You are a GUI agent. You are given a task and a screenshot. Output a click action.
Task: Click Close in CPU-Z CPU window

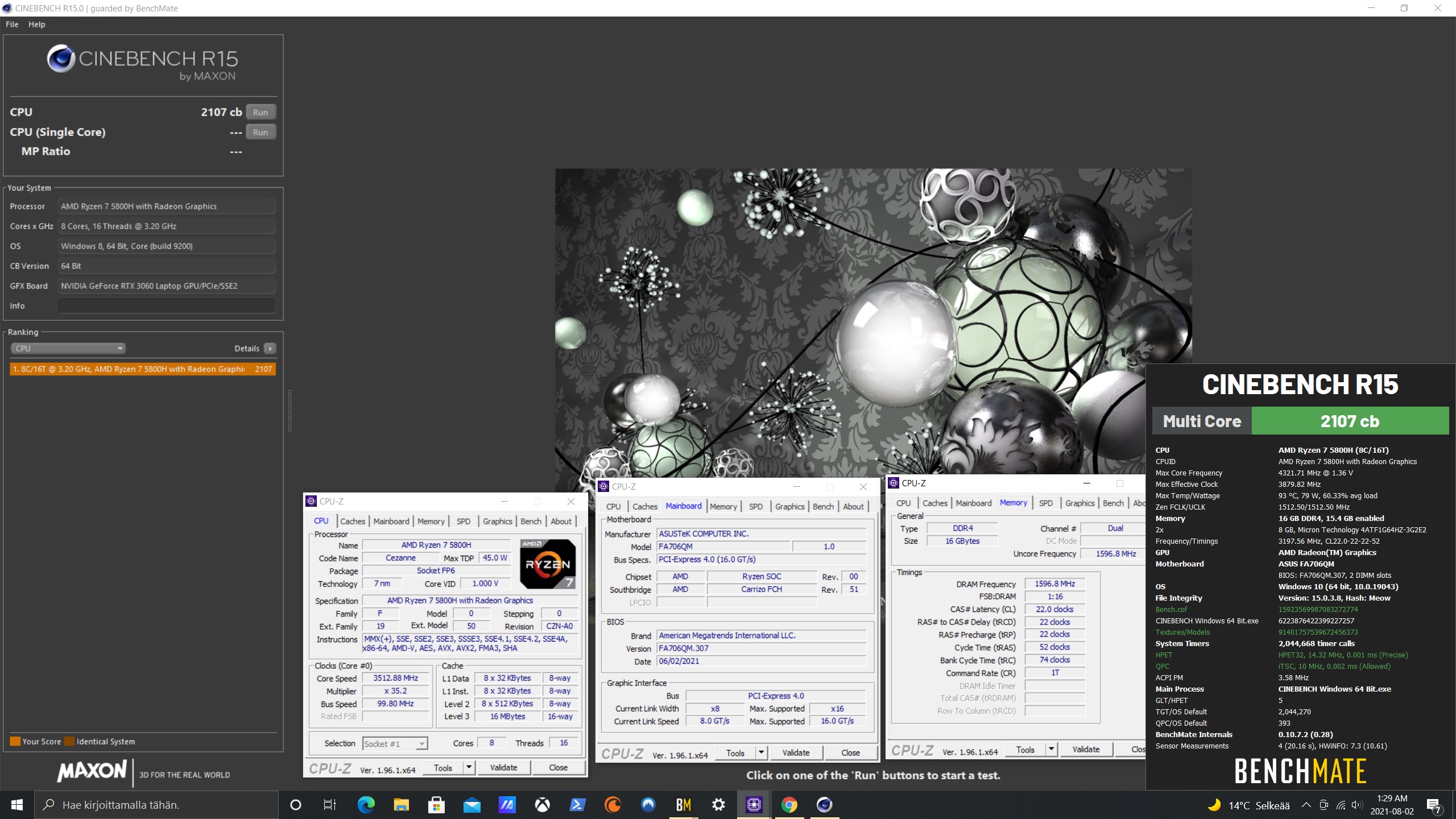558,768
